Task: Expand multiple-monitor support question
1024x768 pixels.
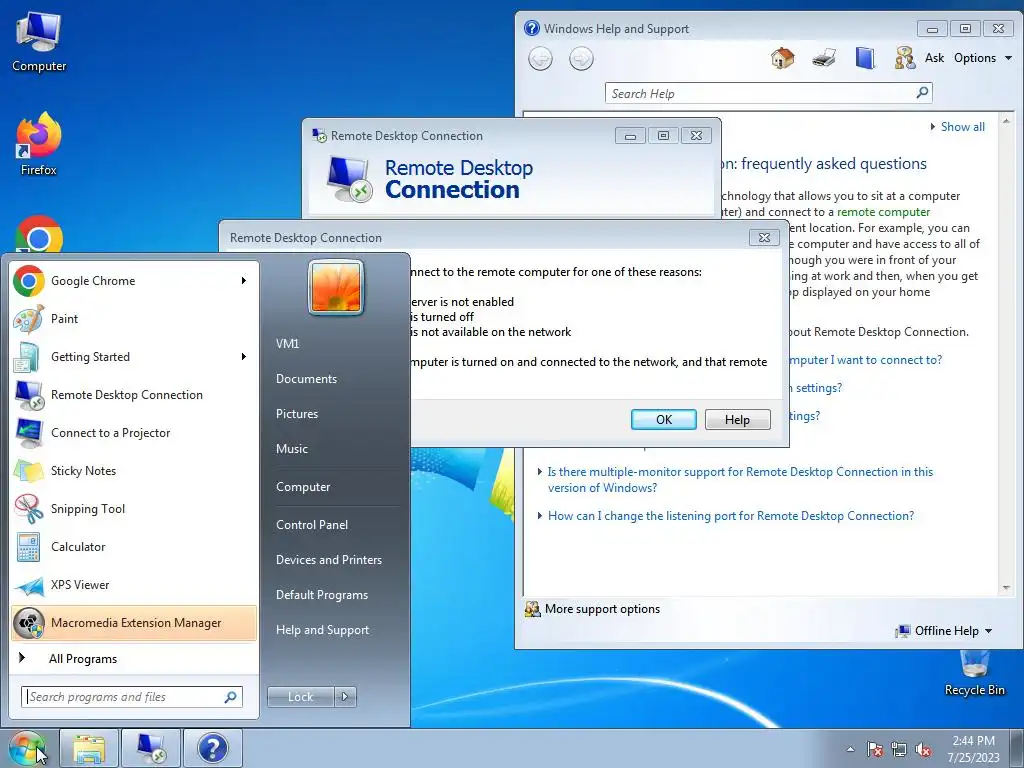Action: pyautogui.click(x=740, y=479)
